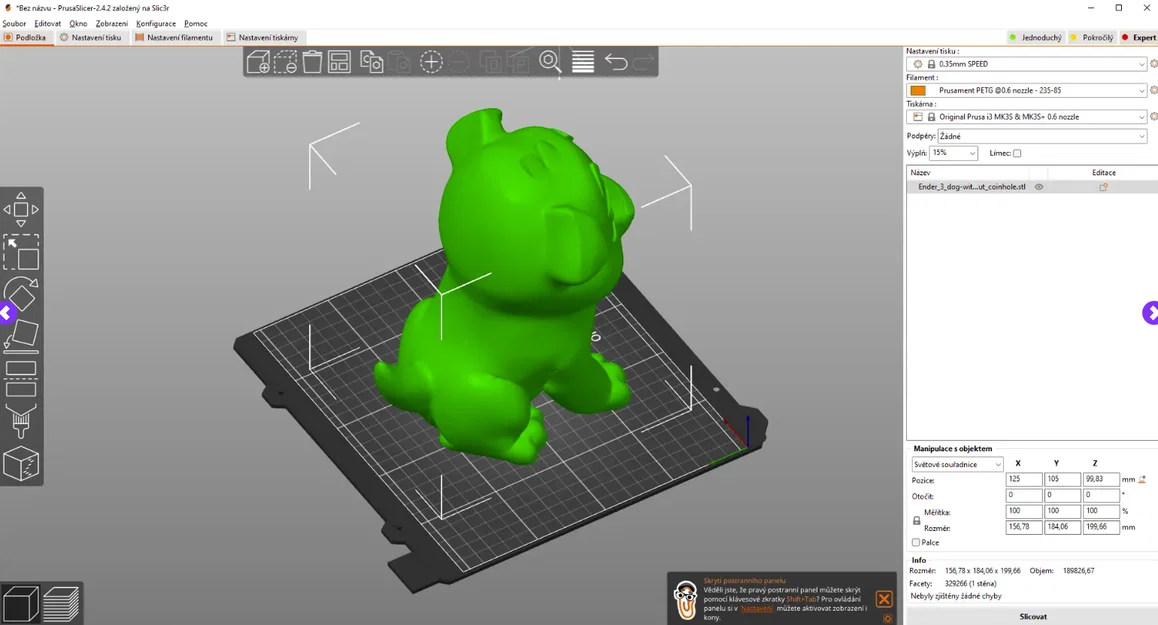Enable the Palce checkbox
This screenshot has width=1158, height=625.
(916, 542)
